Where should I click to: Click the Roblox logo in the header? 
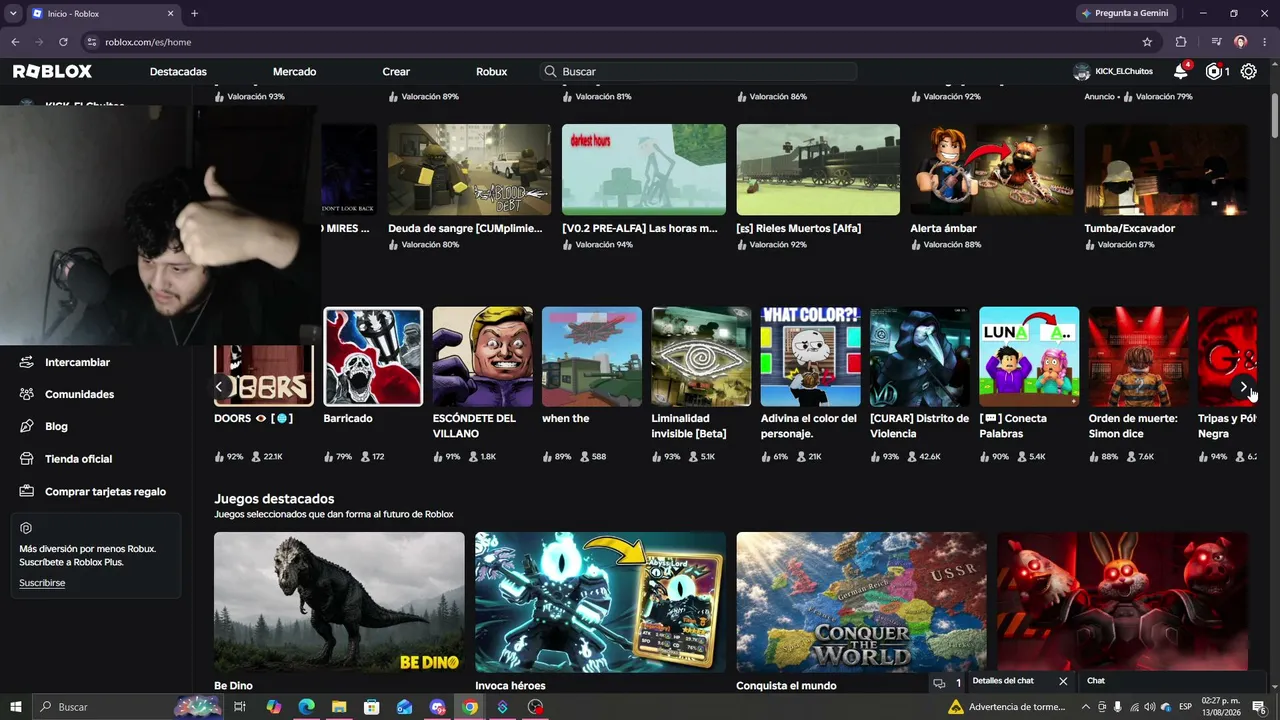[52, 72]
